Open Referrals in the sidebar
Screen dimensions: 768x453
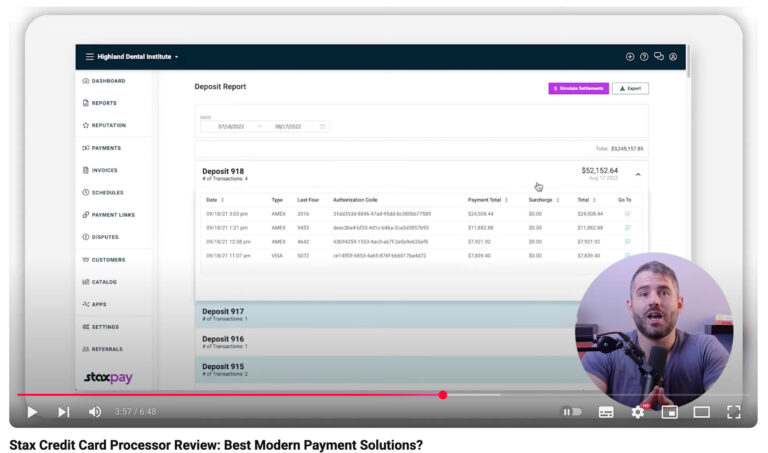102,349
